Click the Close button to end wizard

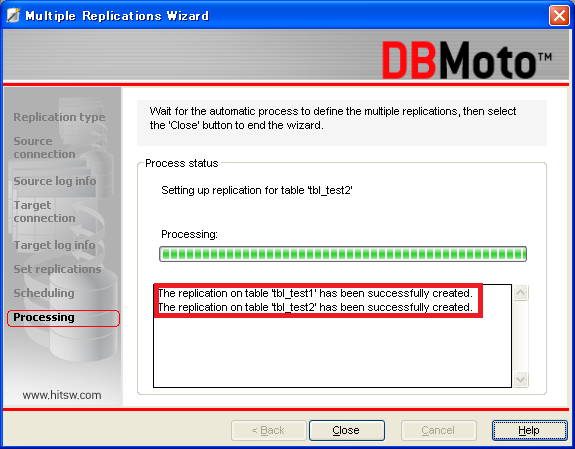[347, 430]
